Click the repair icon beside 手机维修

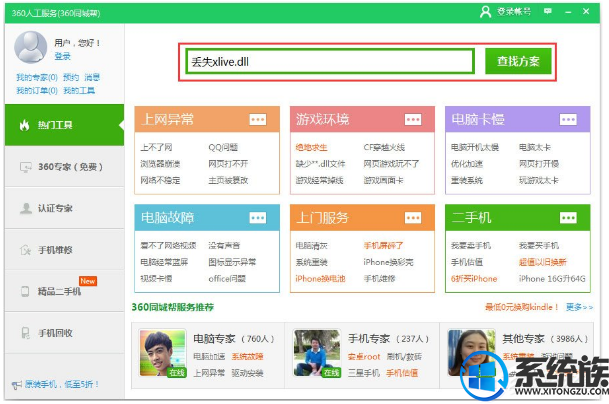click(x=25, y=250)
